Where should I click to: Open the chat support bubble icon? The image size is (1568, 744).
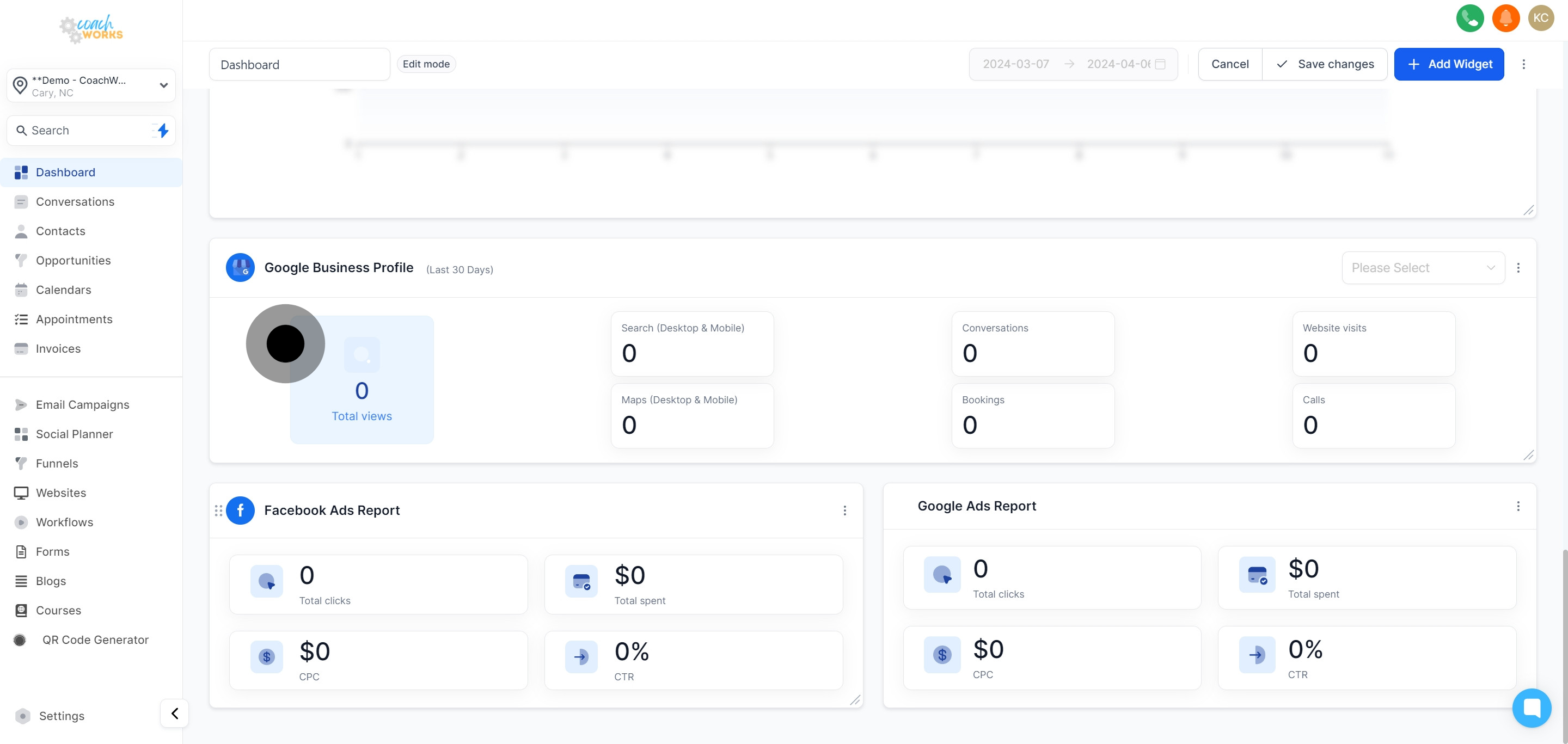click(1532, 708)
